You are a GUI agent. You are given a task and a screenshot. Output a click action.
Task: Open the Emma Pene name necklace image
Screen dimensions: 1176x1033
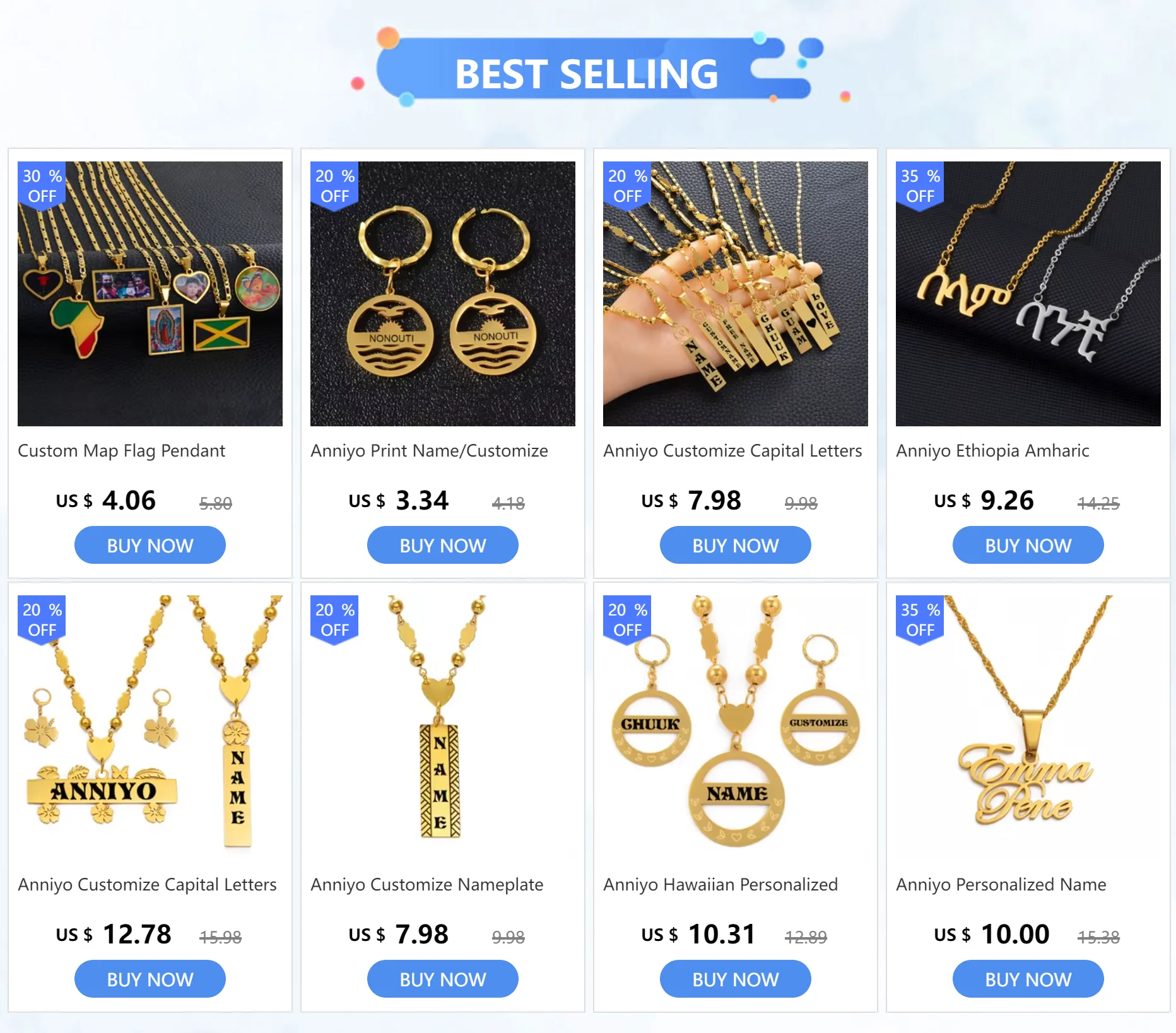(x=1028, y=728)
